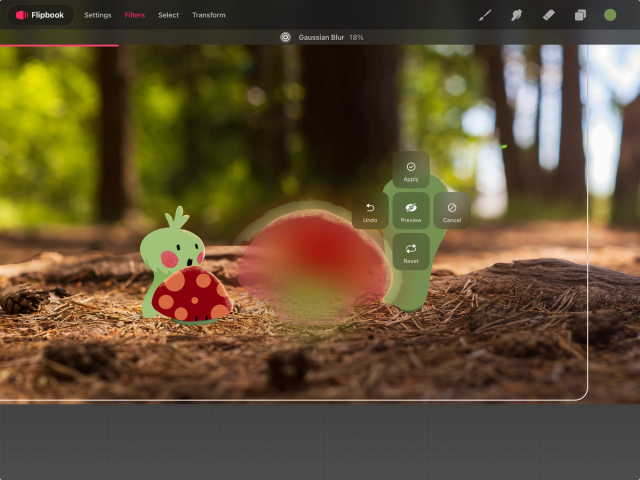Viewport: 640px width, 480px height.
Task: Open the Filters menu
Action: tap(135, 15)
